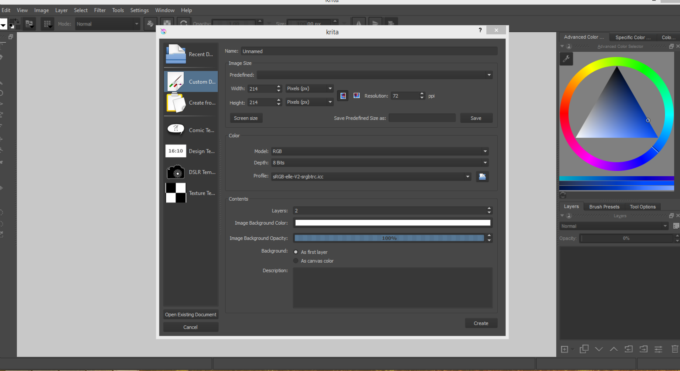
Task: Click the move layer into group icon
Action: 644,349
